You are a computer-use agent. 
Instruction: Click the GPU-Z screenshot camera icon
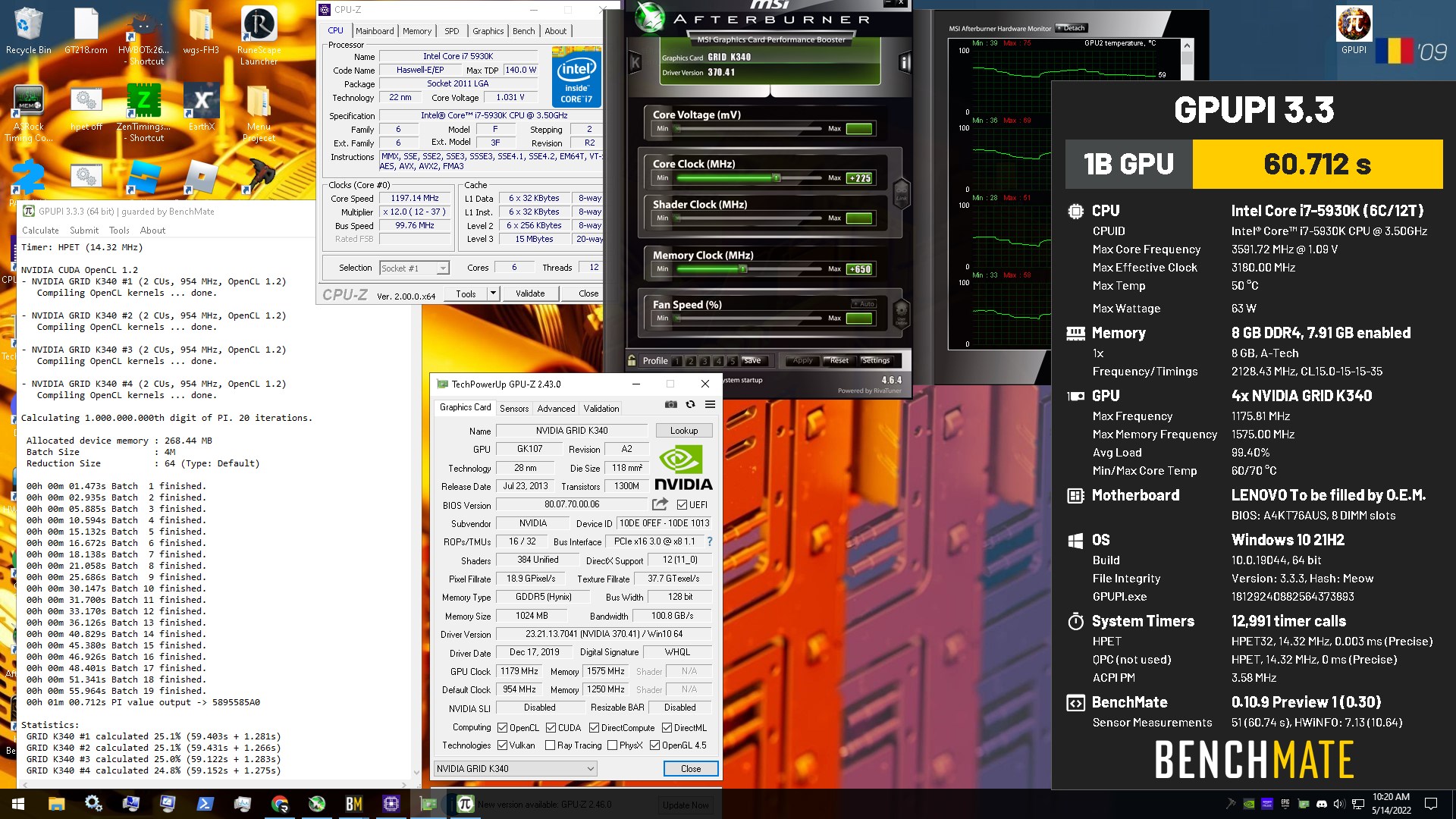click(x=671, y=404)
